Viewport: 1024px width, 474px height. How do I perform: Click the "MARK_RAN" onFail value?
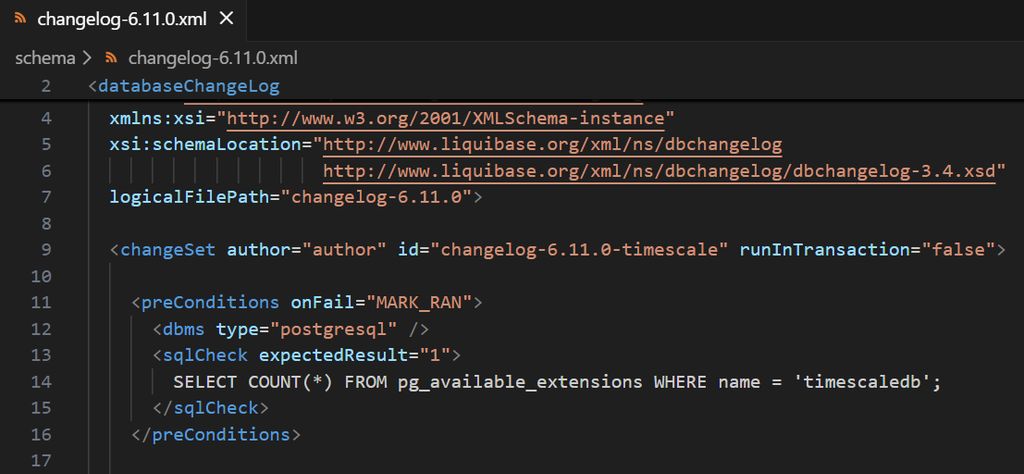point(421,302)
